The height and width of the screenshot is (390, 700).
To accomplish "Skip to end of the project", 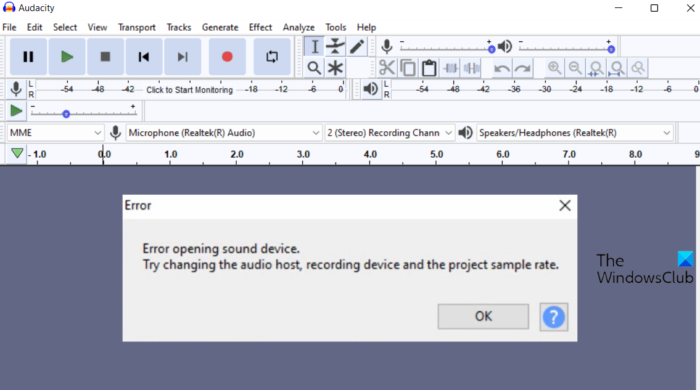I will coord(183,57).
